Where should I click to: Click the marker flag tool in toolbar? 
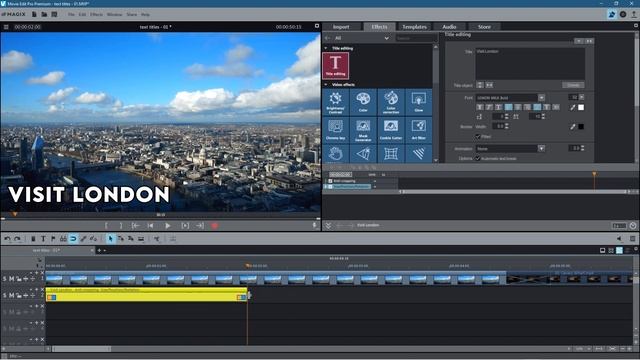tap(53, 239)
